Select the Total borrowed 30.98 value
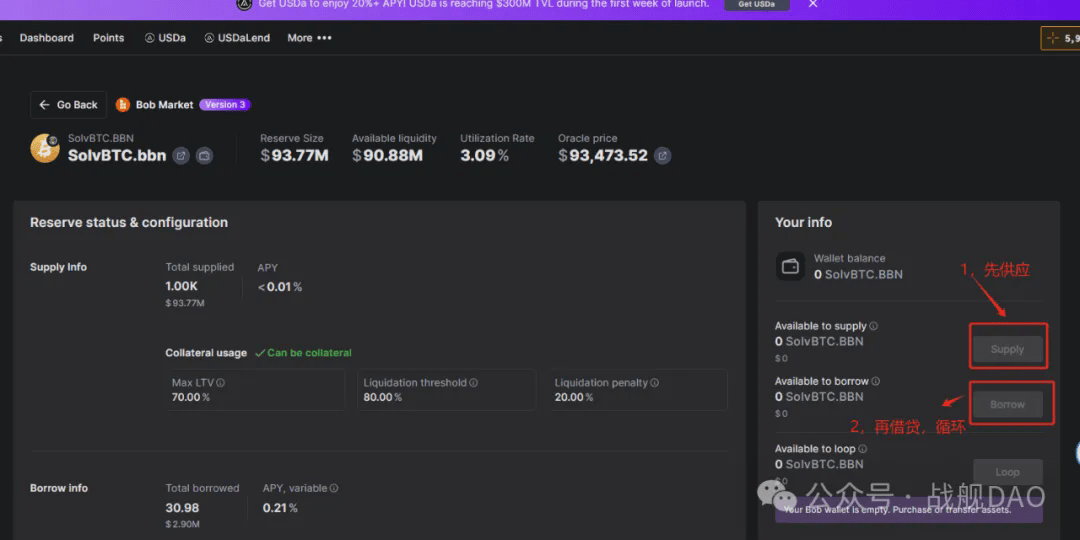This screenshot has width=1080, height=540. coord(183,508)
